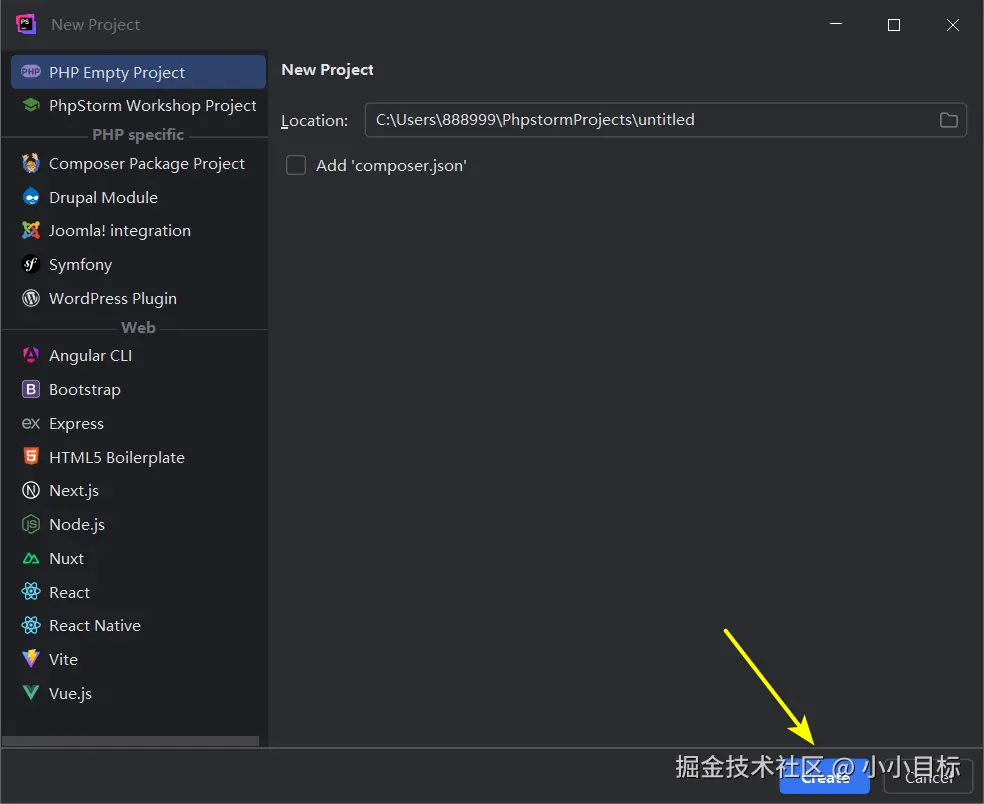Close the New Project dialog
This screenshot has height=804, width=984.
[x=953, y=24]
